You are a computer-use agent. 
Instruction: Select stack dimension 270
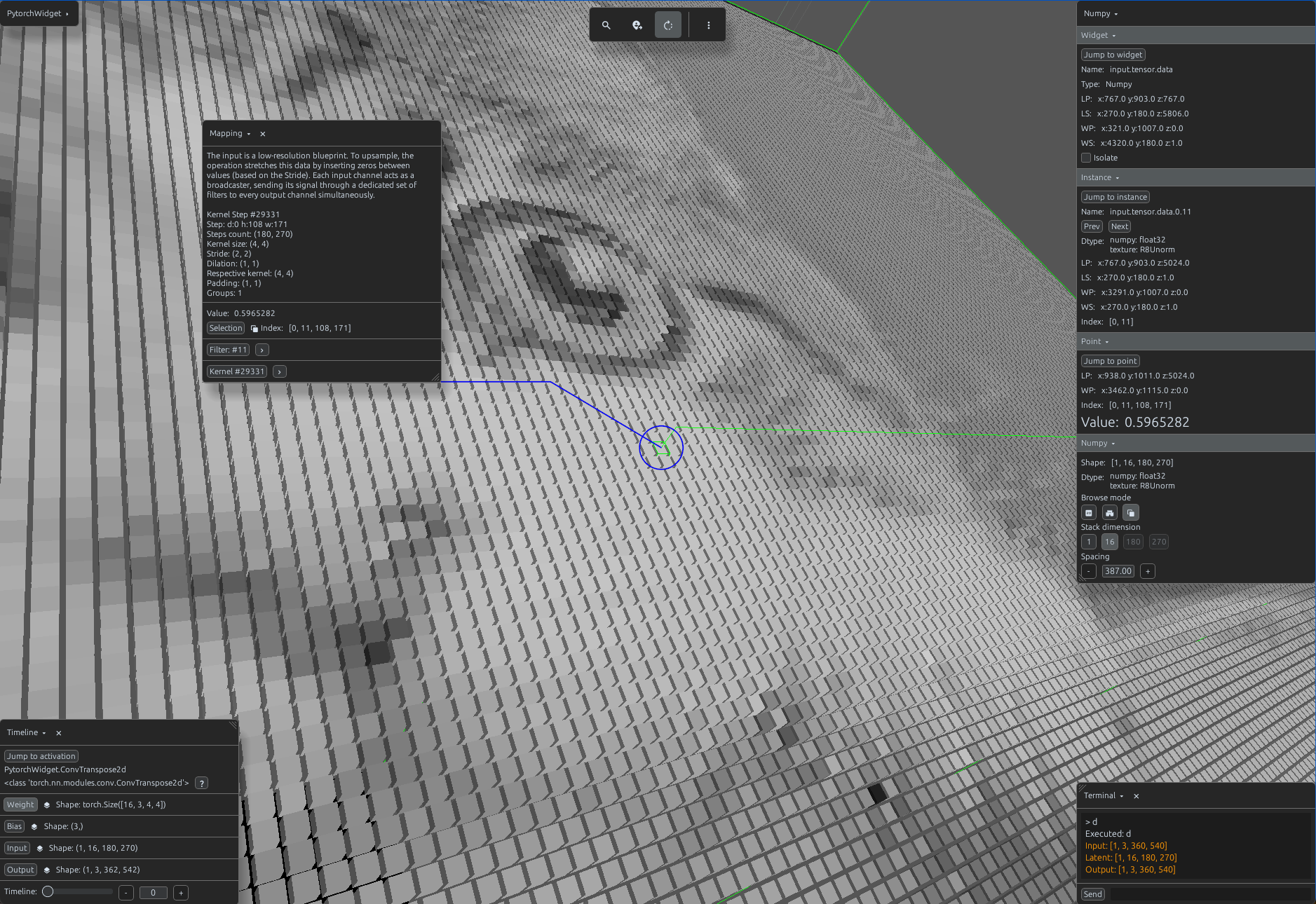click(x=1159, y=542)
